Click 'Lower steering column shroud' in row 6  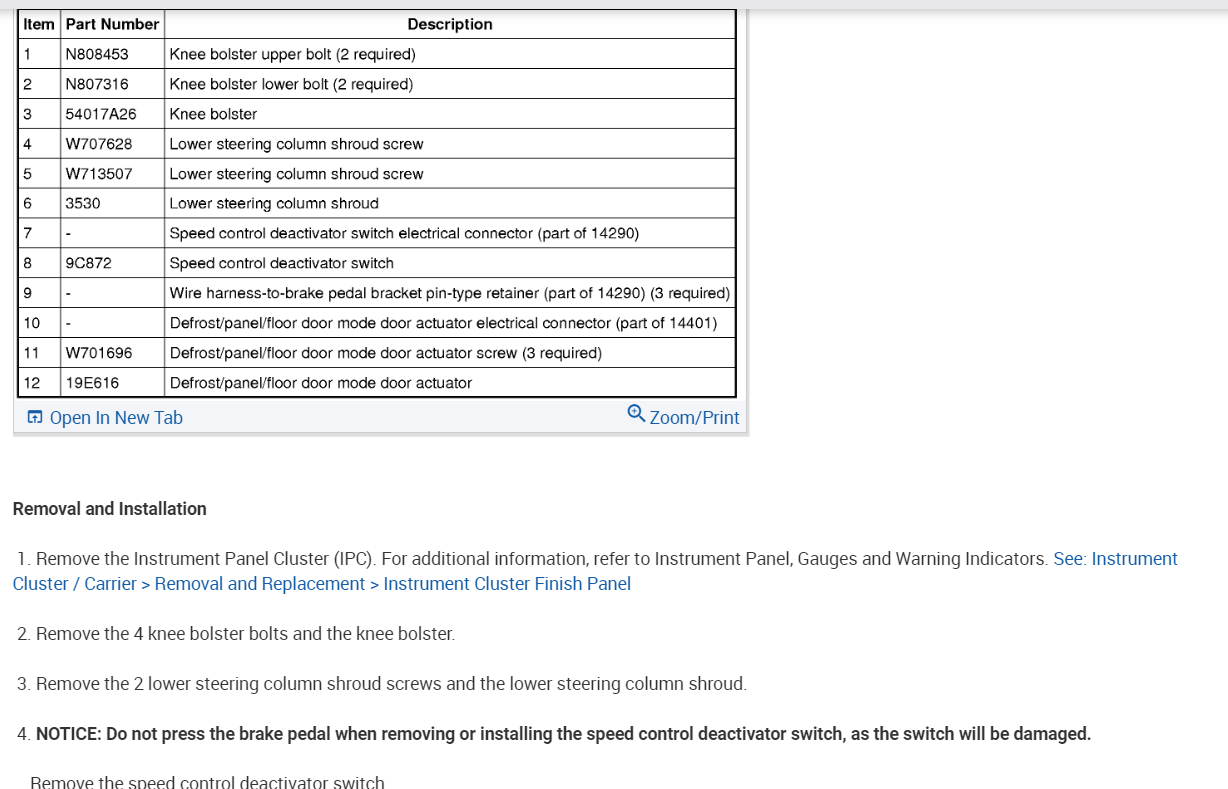pyautogui.click(x=274, y=203)
